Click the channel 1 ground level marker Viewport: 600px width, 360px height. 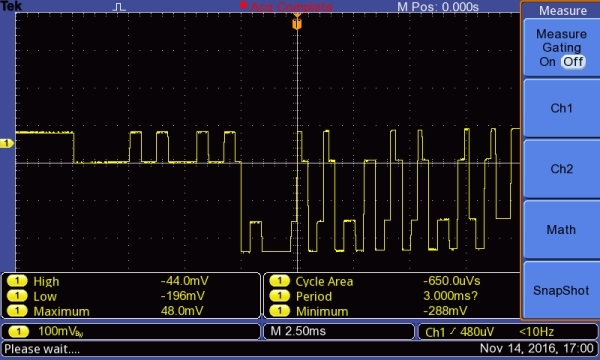tap(7, 143)
